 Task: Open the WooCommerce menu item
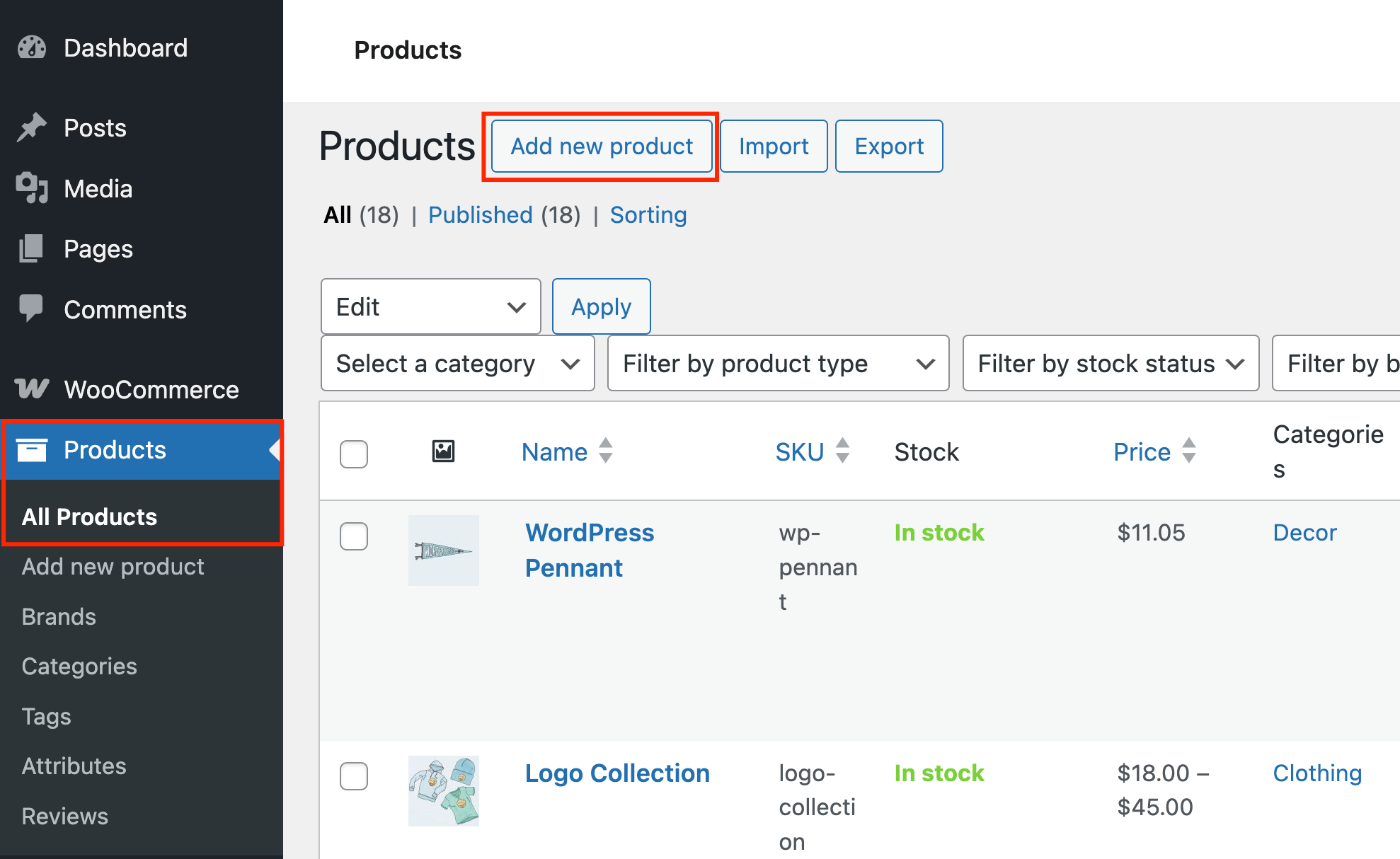[151, 390]
